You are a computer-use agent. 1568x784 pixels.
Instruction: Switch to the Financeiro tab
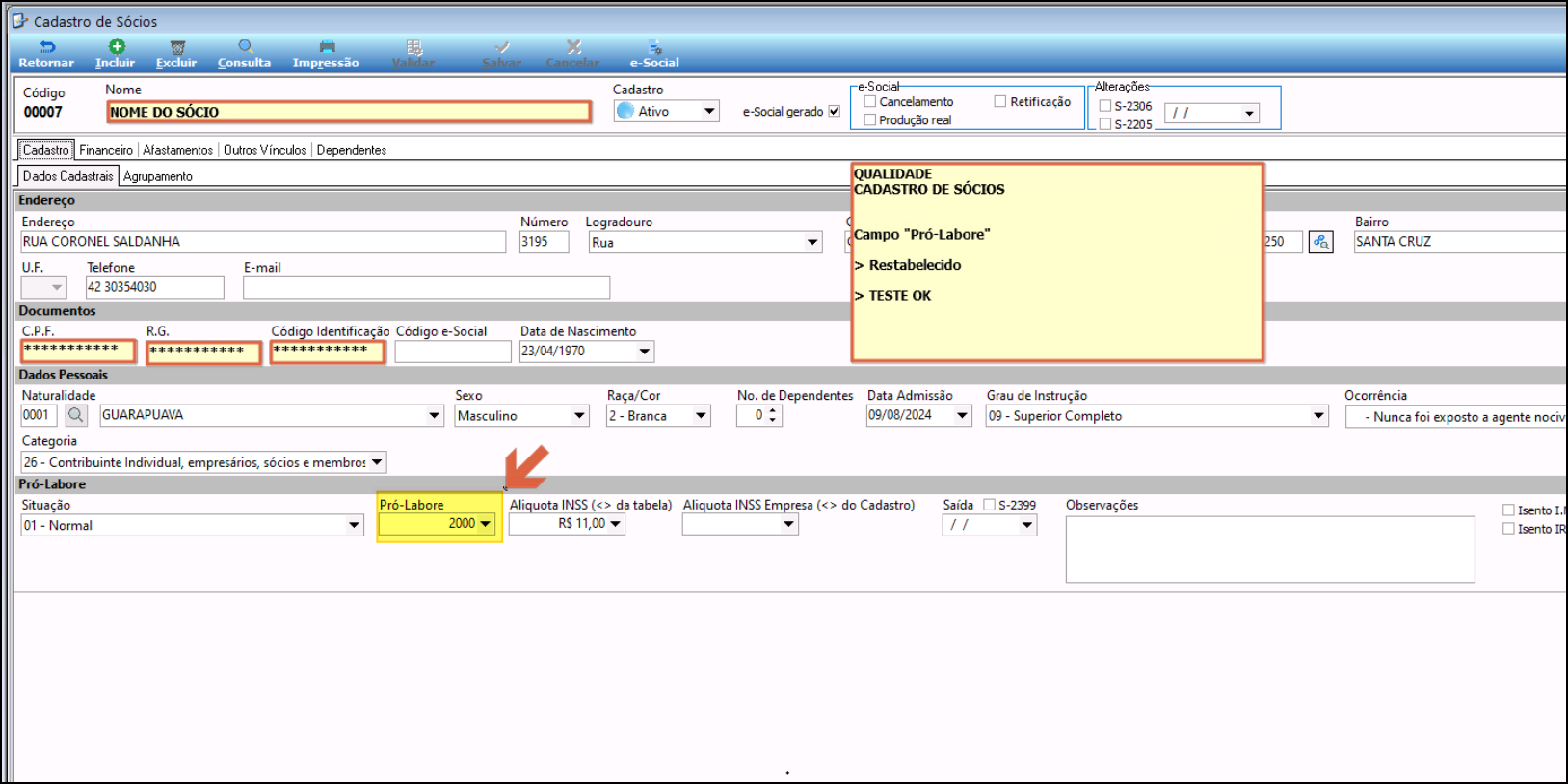click(106, 150)
